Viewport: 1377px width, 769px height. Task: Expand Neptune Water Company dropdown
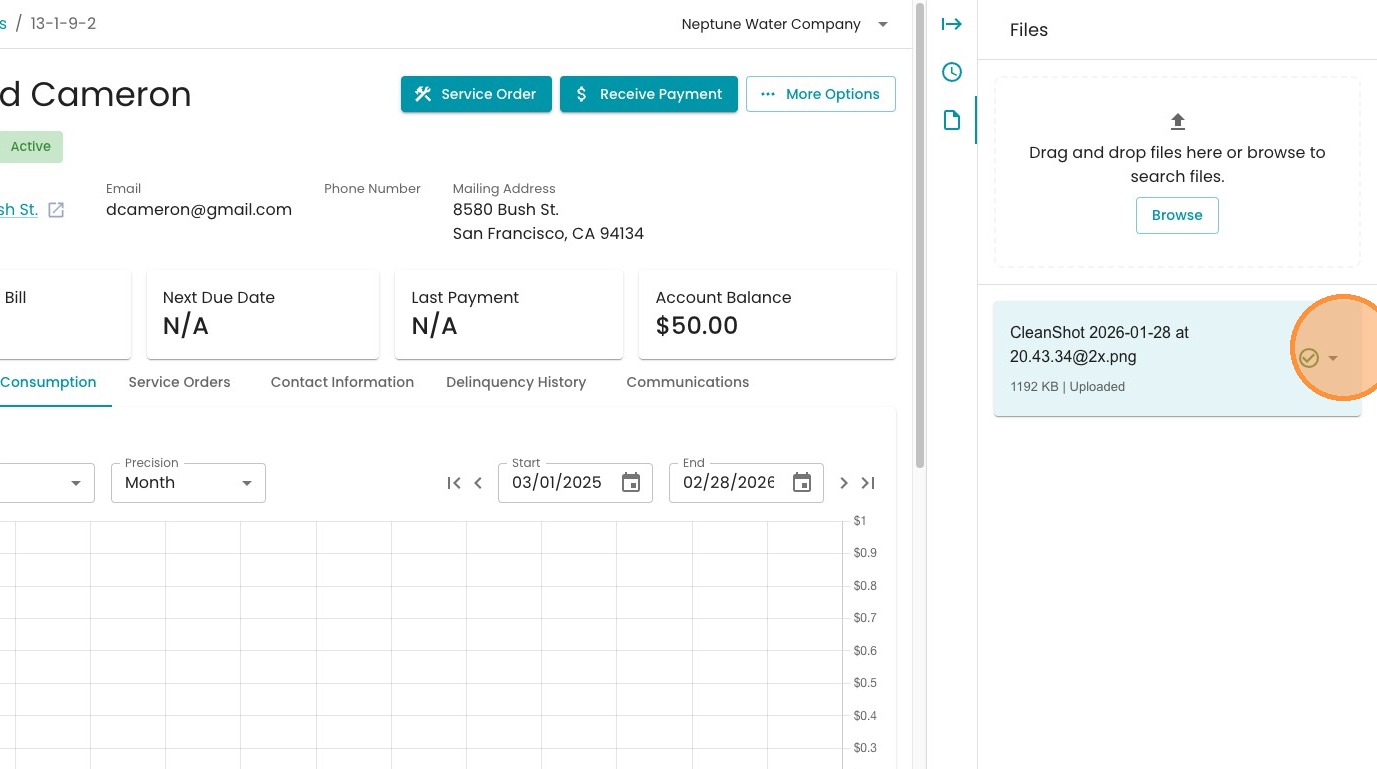pyautogui.click(x=883, y=25)
